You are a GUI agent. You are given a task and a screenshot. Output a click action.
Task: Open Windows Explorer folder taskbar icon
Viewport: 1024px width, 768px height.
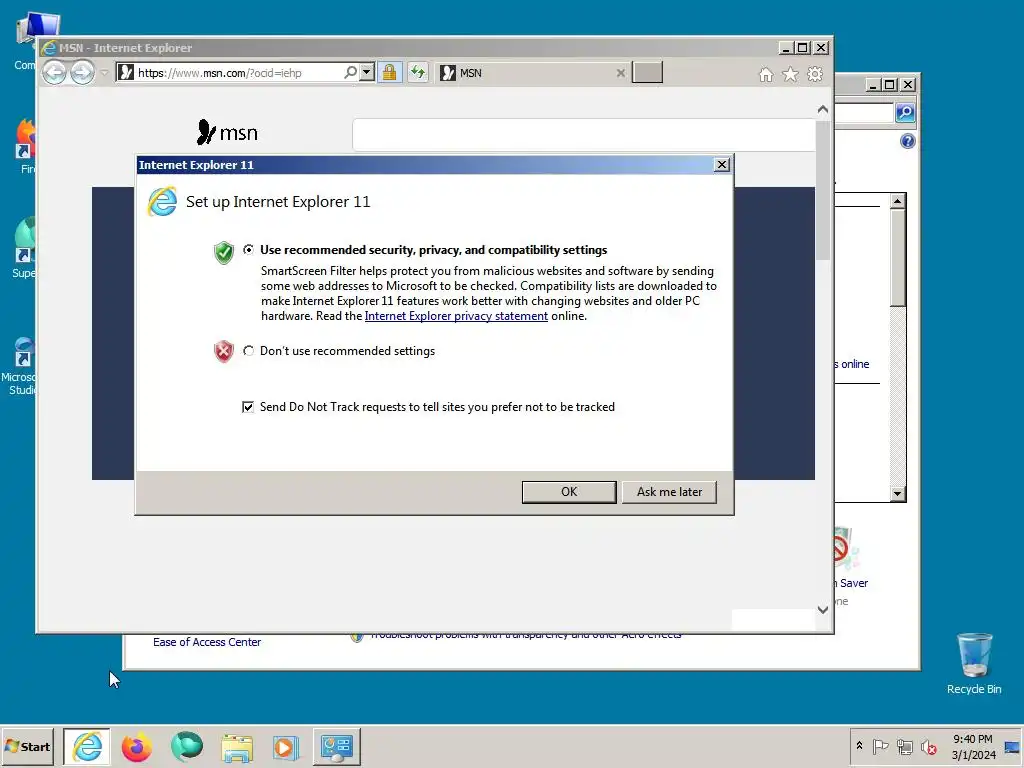pos(236,747)
